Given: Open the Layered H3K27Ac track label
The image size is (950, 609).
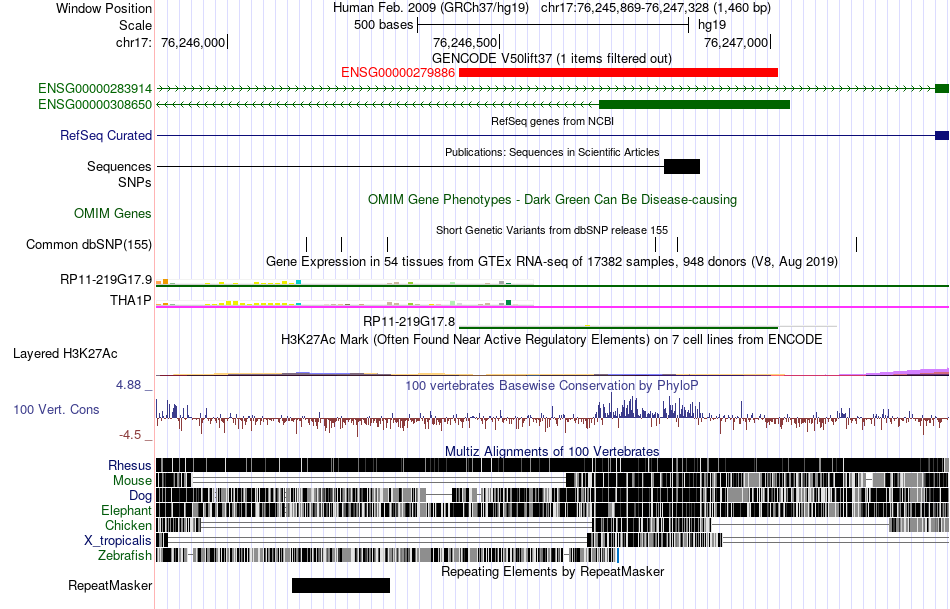Looking at the screenshot, I should tap(65, 354).
